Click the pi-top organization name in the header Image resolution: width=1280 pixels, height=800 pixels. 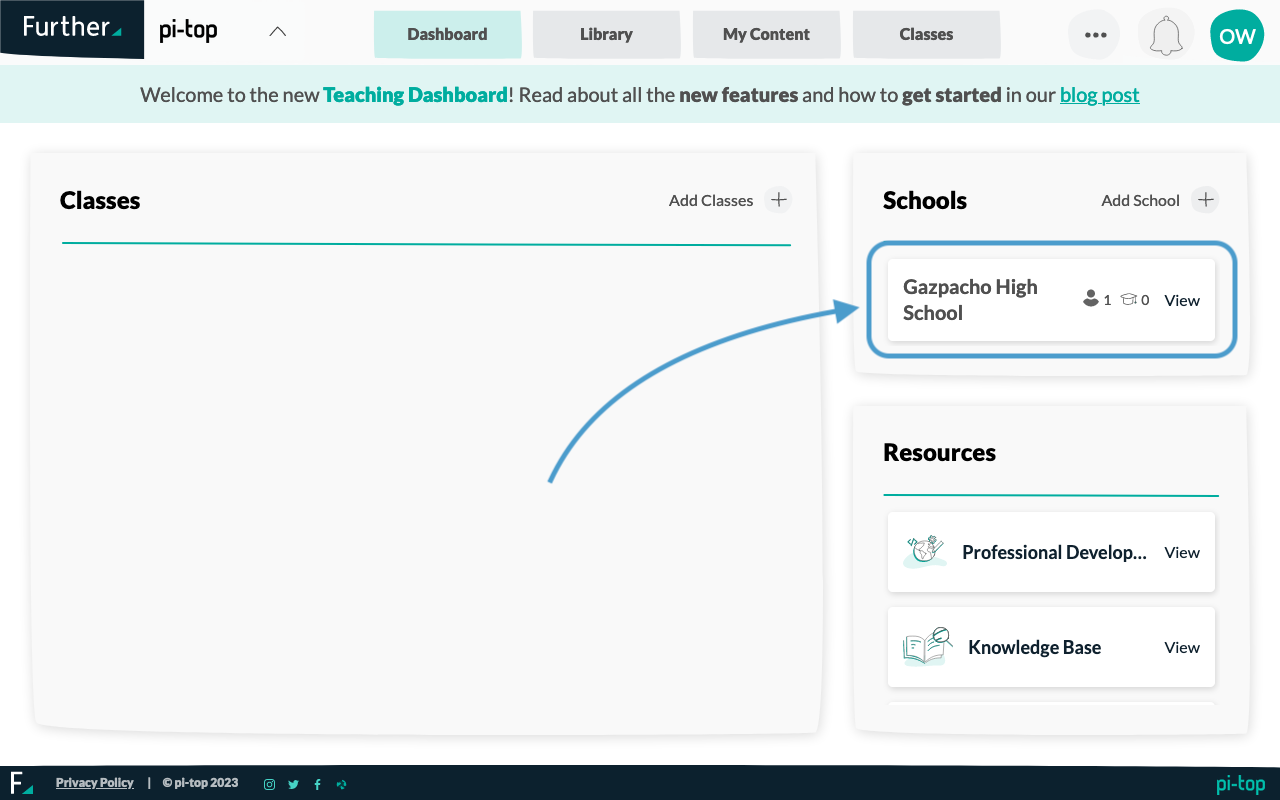[188, 31]
